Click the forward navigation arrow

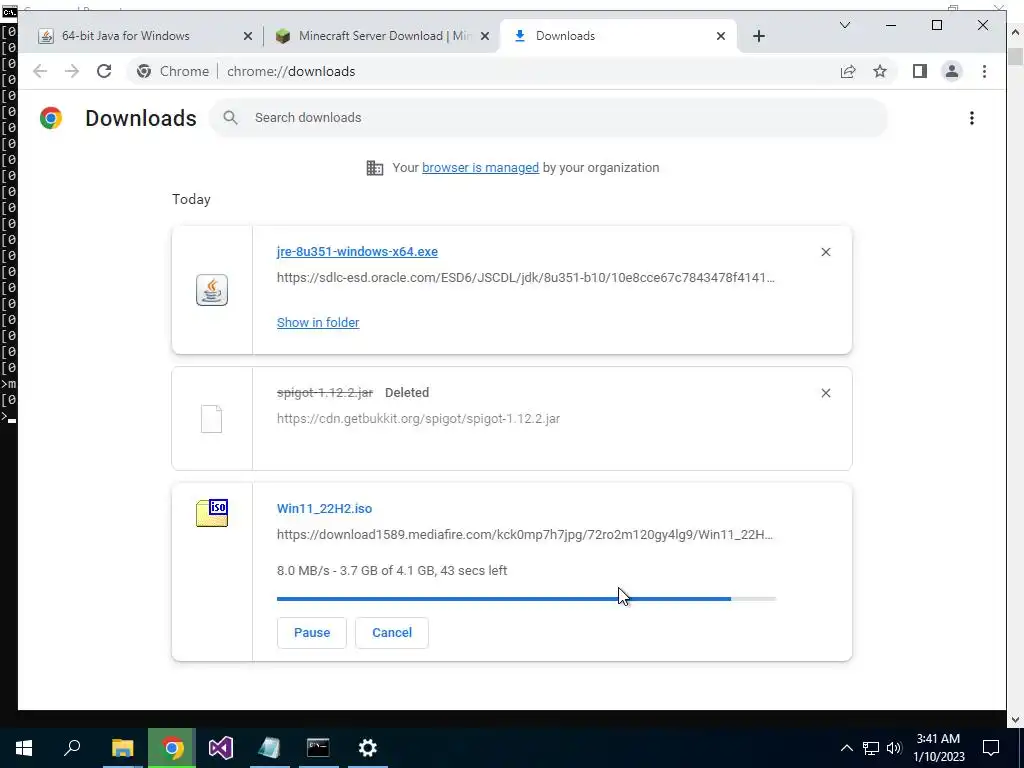coord(72,71)
